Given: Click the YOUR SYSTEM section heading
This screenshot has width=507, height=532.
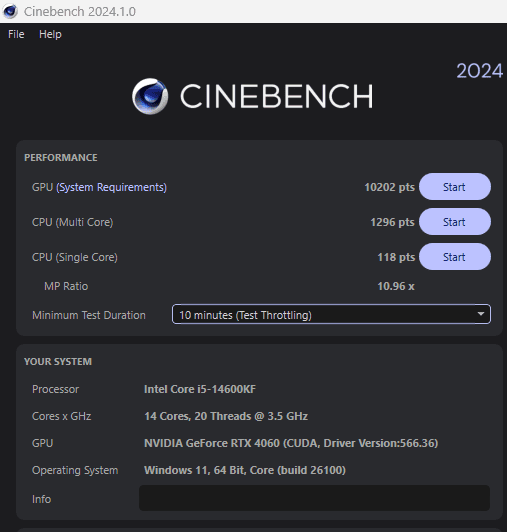Looking at the screenshot, I should pyautogui.click(x=58, y=362).
